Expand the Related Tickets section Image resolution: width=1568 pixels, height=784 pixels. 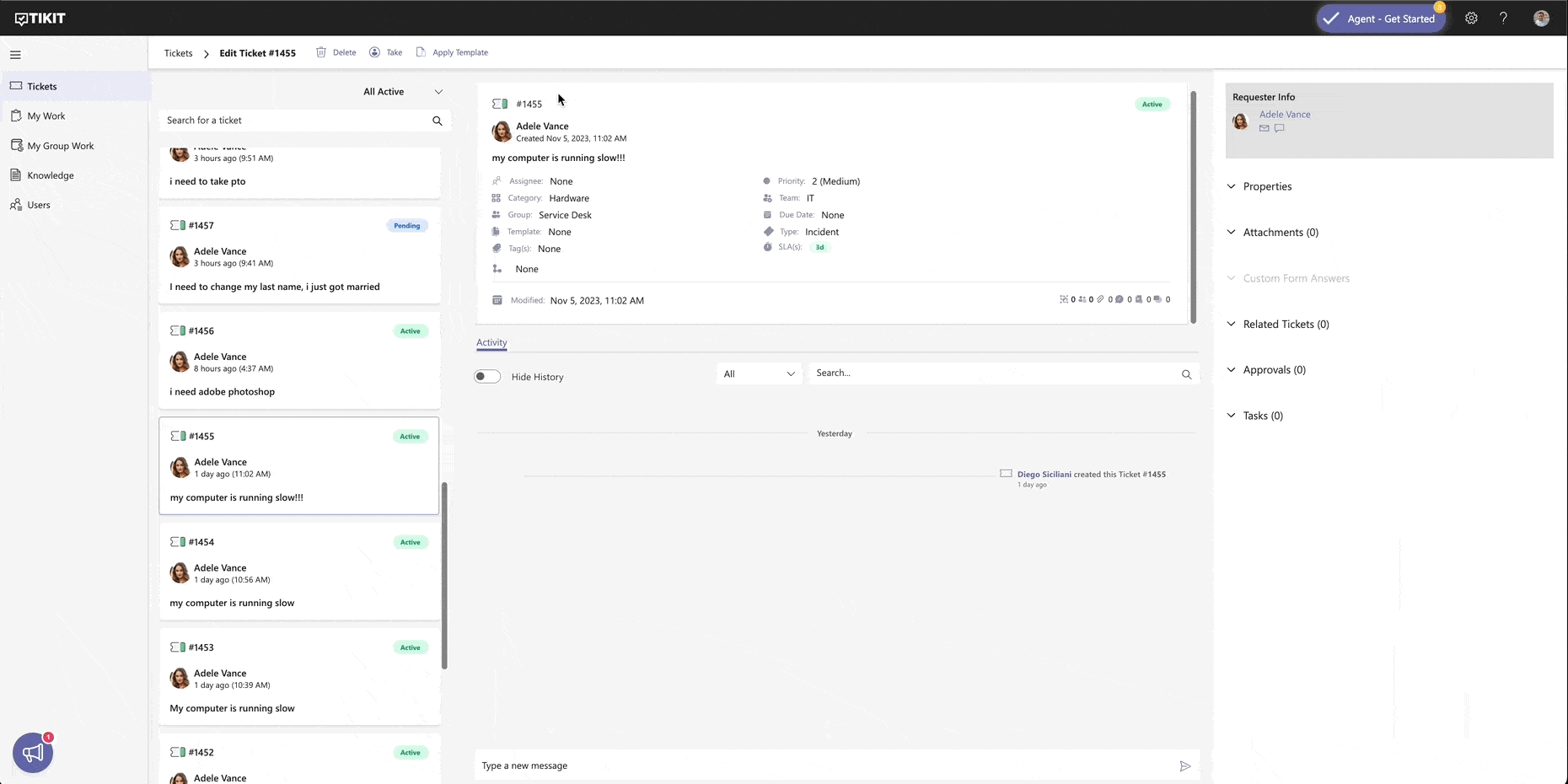click(x=1285, y=325)
